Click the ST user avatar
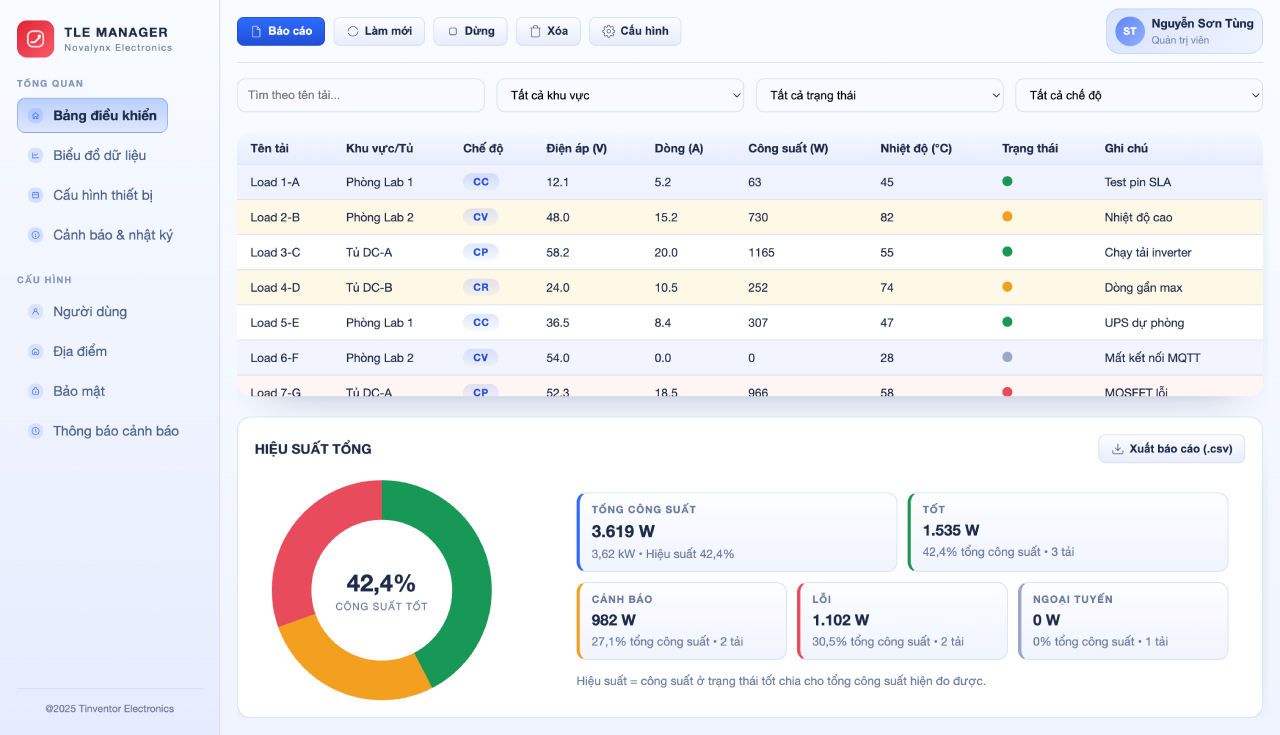The width and height of the screenshot is (1280, 735). pos(1129,31)
